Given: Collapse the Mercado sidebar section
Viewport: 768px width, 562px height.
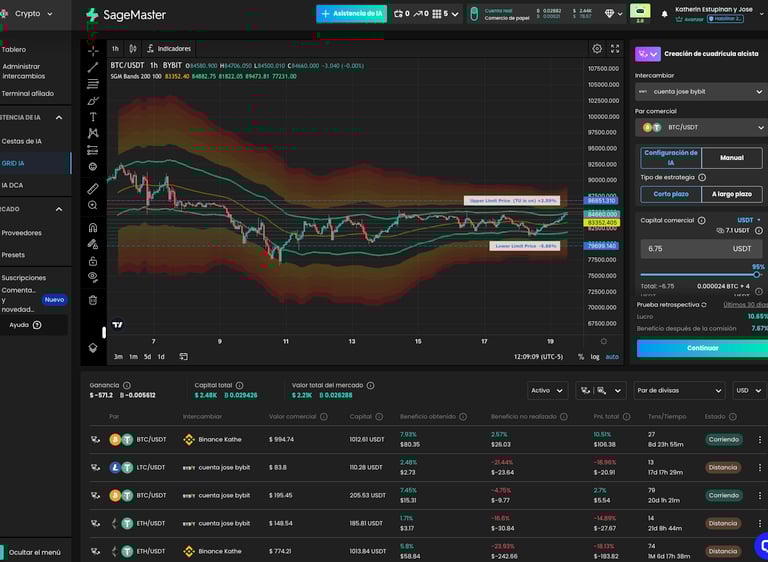Looking at the screenshot, I should (x=59, y=209).
